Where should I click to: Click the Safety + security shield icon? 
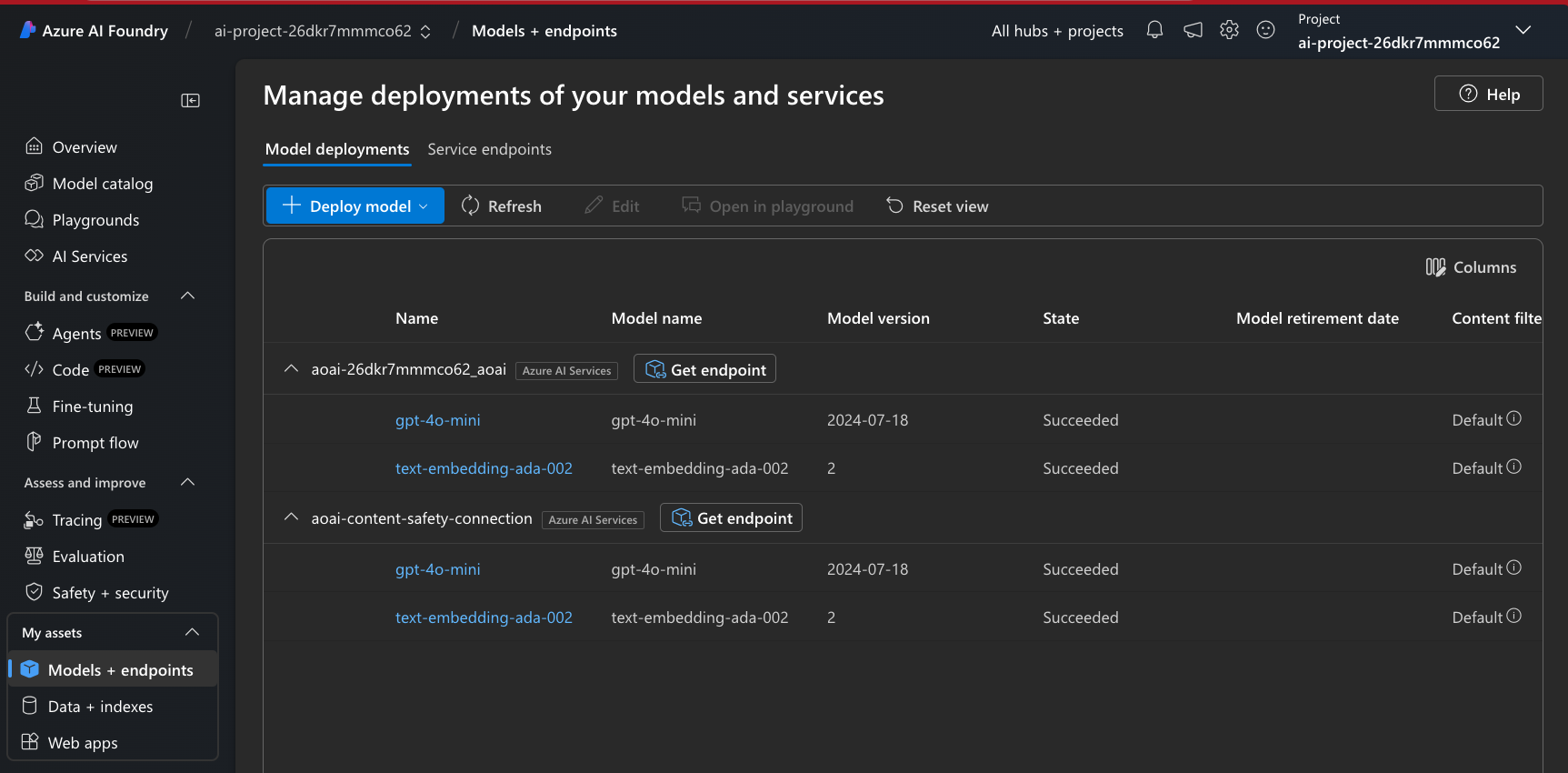tap(34, 592)
